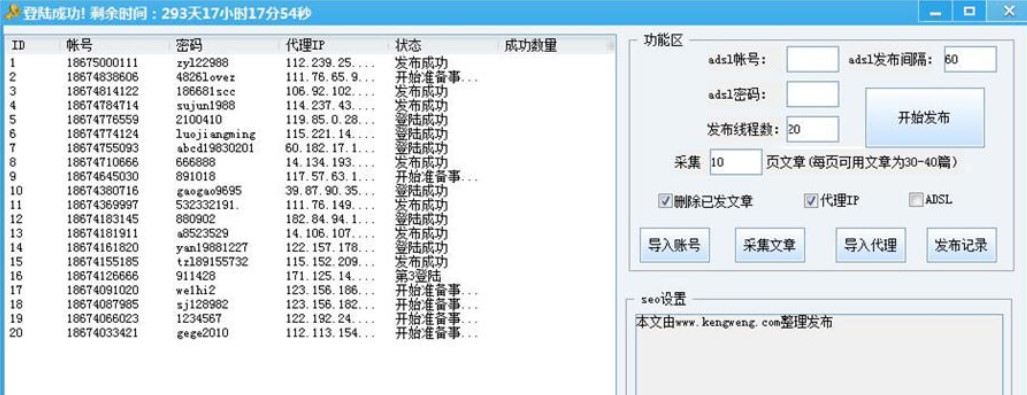Select row with account 18674814122
1027x395 pixels.
click(x=310, y=91)
